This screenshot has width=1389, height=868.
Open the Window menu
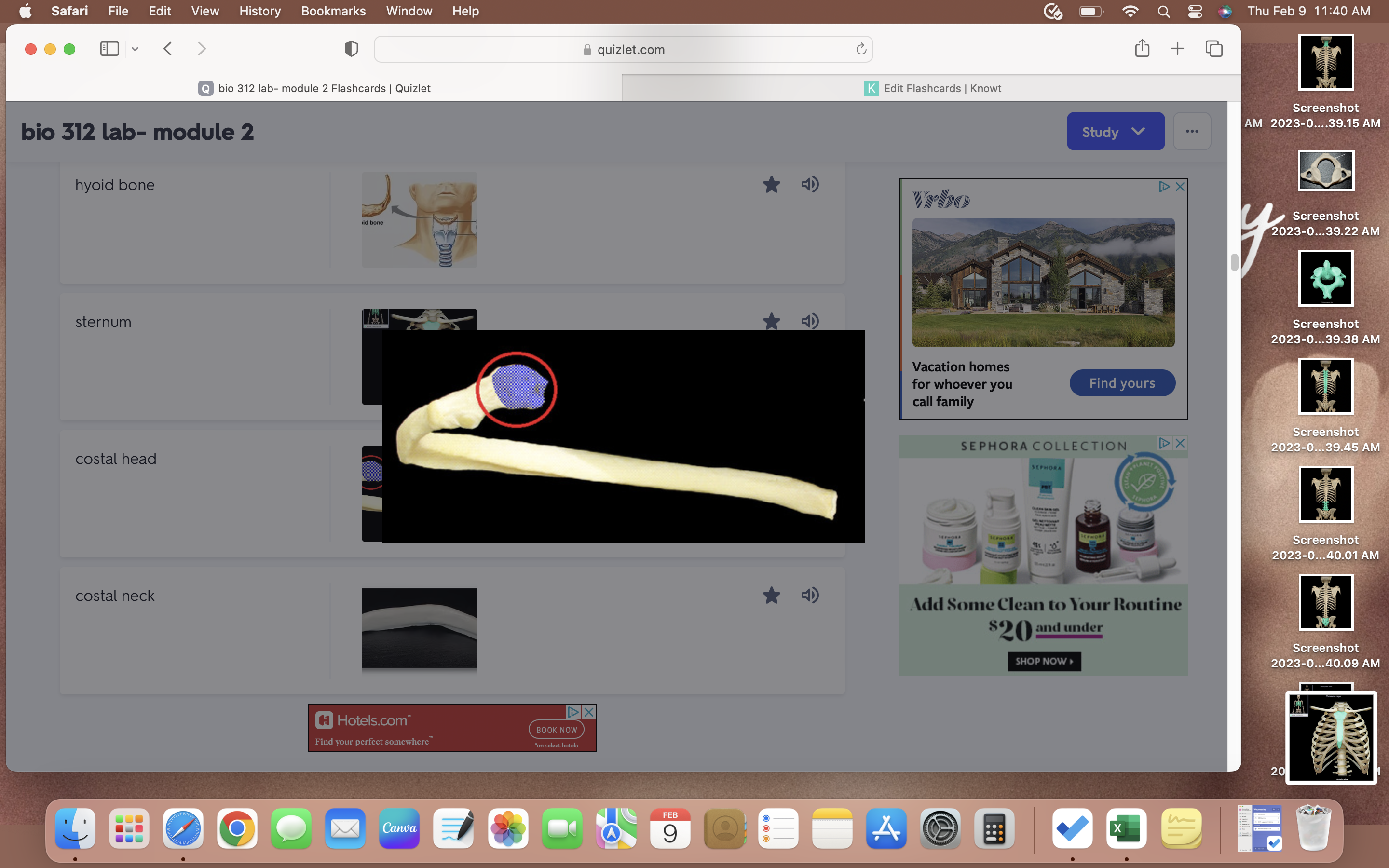coord(409,11)
